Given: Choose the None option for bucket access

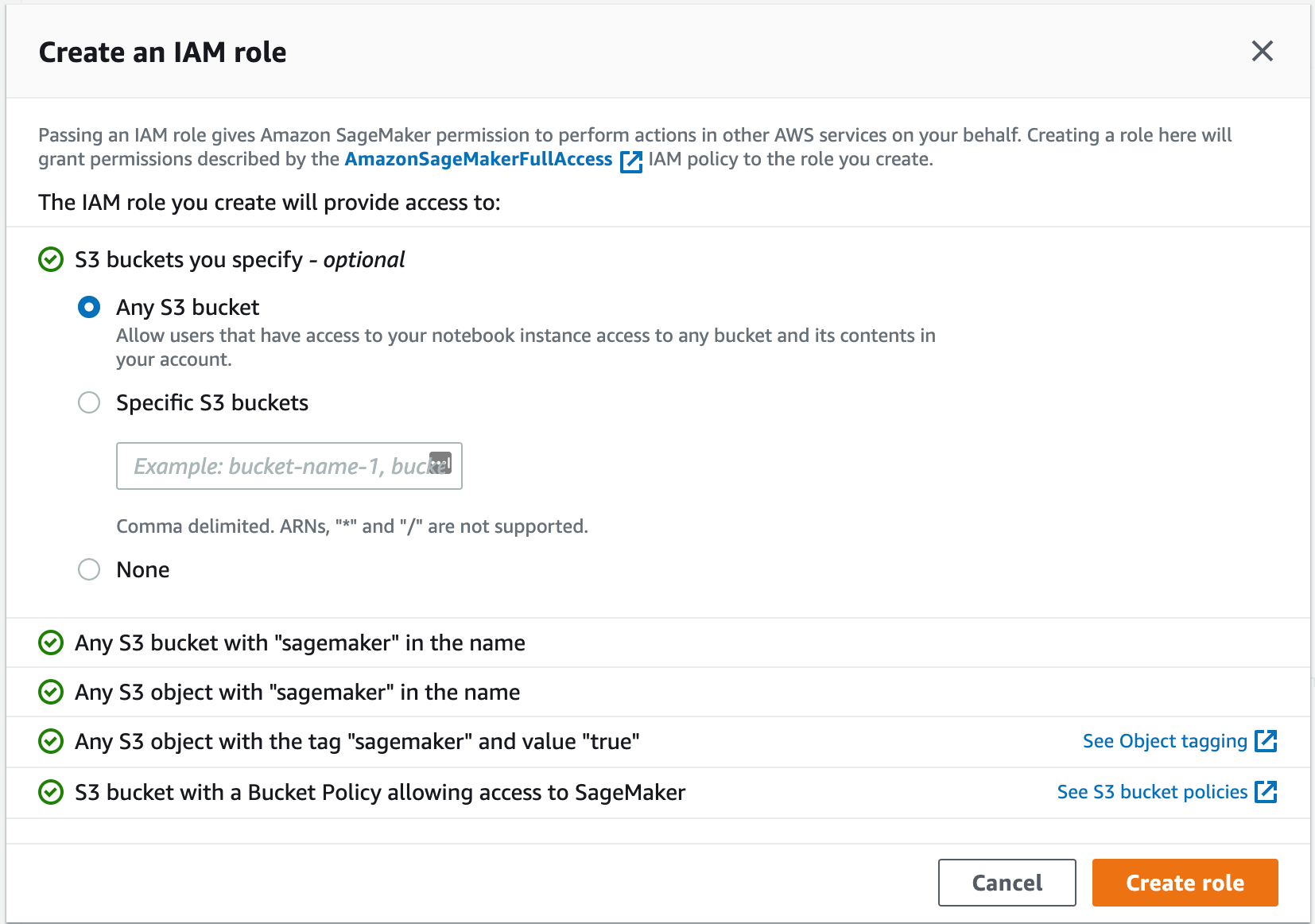Looking at the screenshot, I should 89,569.
